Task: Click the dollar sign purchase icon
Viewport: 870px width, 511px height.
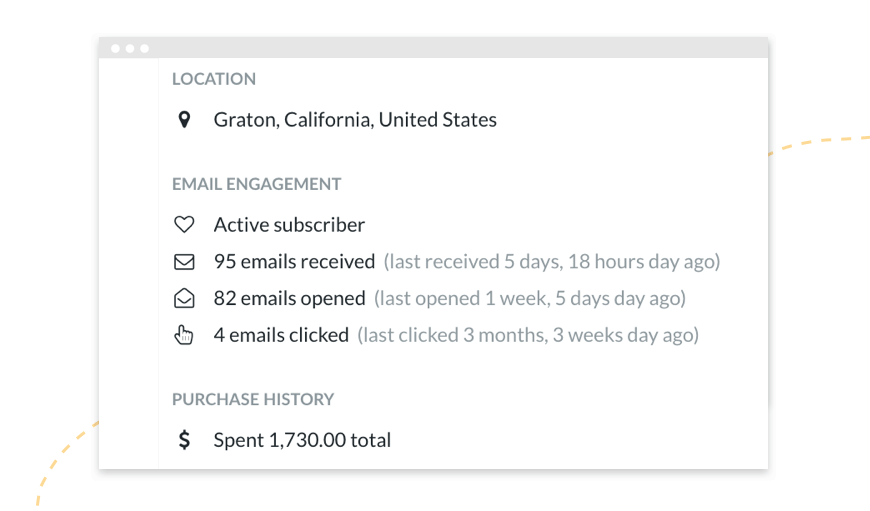Action: (x=184, y=439)
